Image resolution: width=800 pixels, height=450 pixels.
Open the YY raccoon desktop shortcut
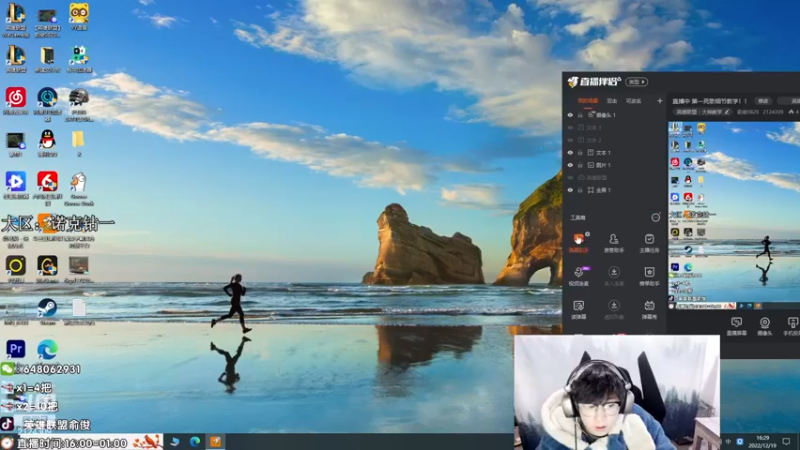click(79, 16)
